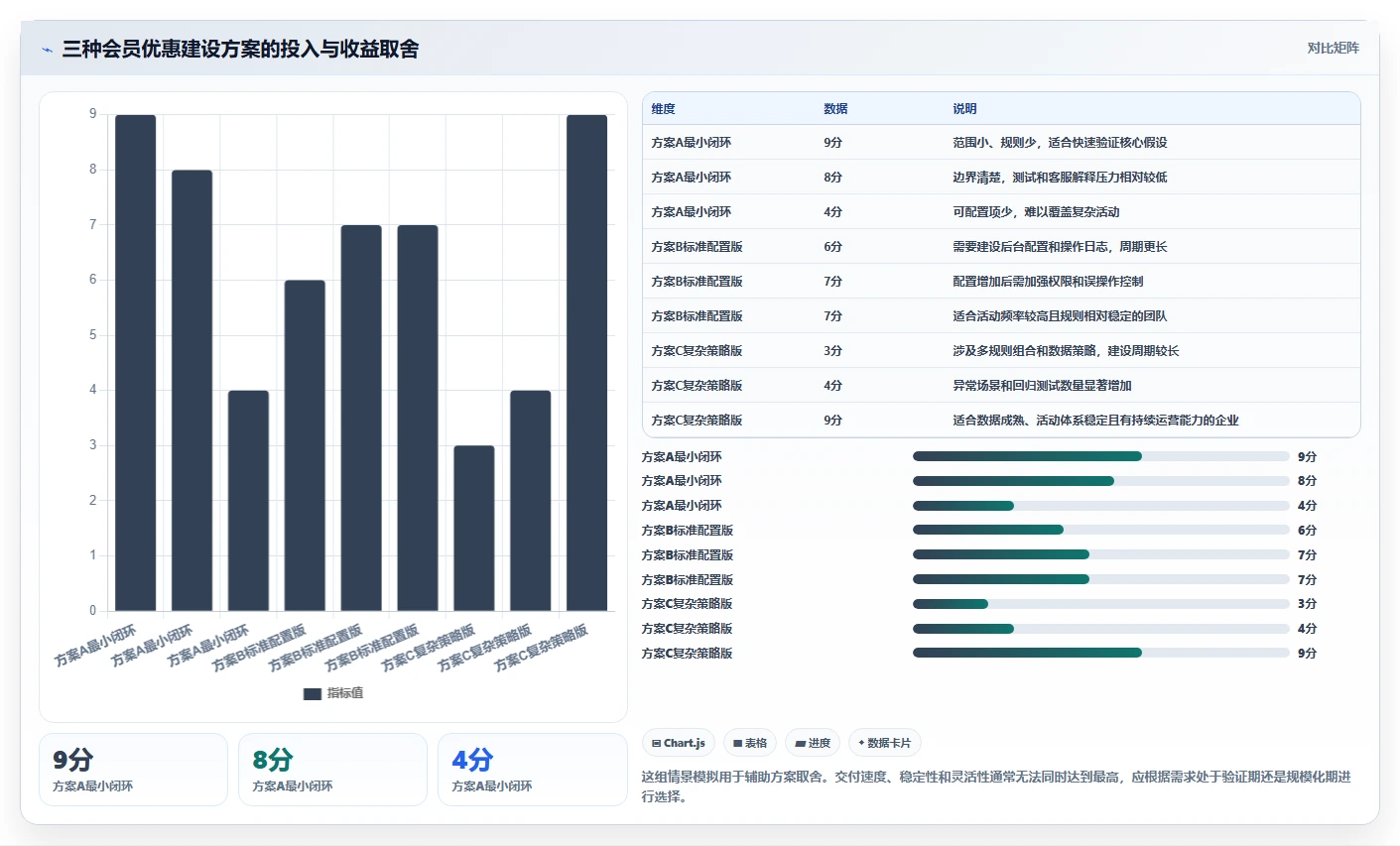Viewport: 1400px width, 846px height.
Task: Open the 9分 方案A最小闭环 data card
Action: (x=133, y=770)
